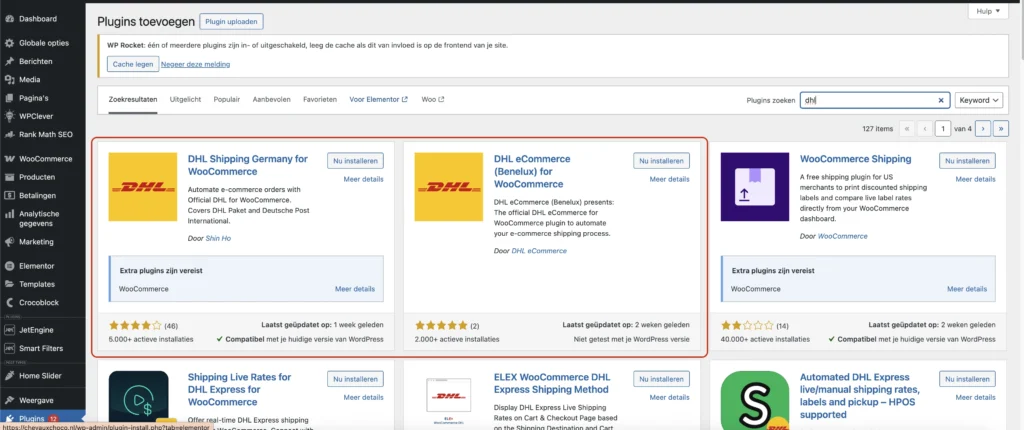This screenshot has width=1024, height=430.
Task: Click the Weergave appearance icon
Action: pos(9,399)
